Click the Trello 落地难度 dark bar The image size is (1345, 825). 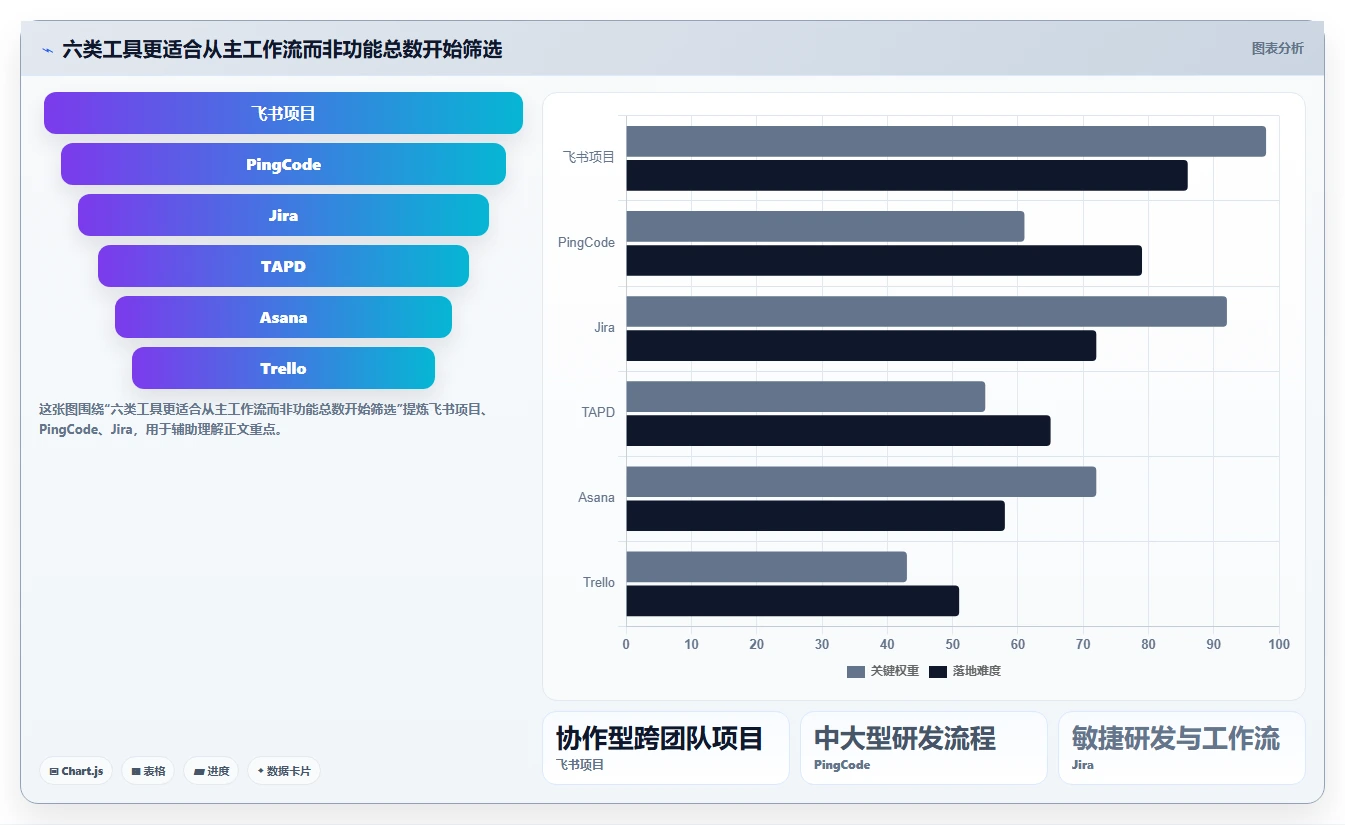[793, 601]
